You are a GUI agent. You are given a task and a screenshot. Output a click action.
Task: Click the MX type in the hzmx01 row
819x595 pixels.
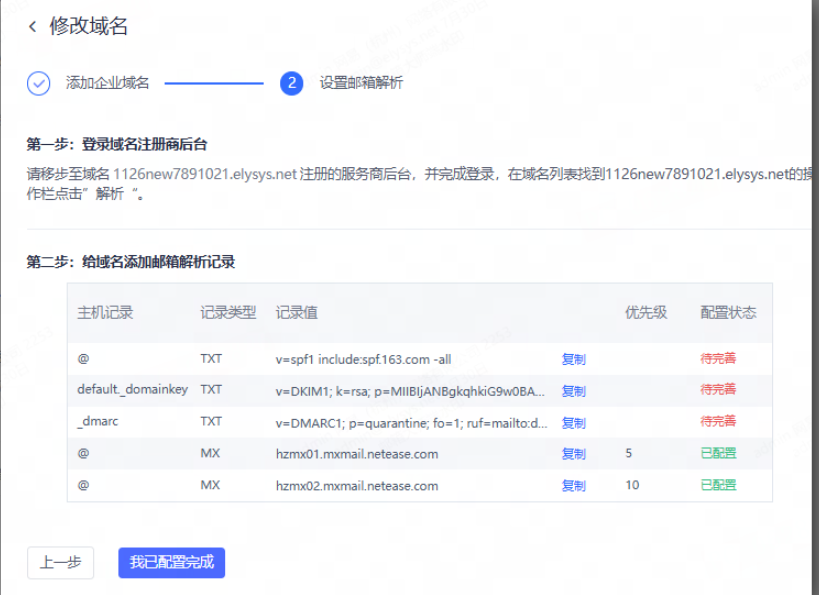point(210,453)
